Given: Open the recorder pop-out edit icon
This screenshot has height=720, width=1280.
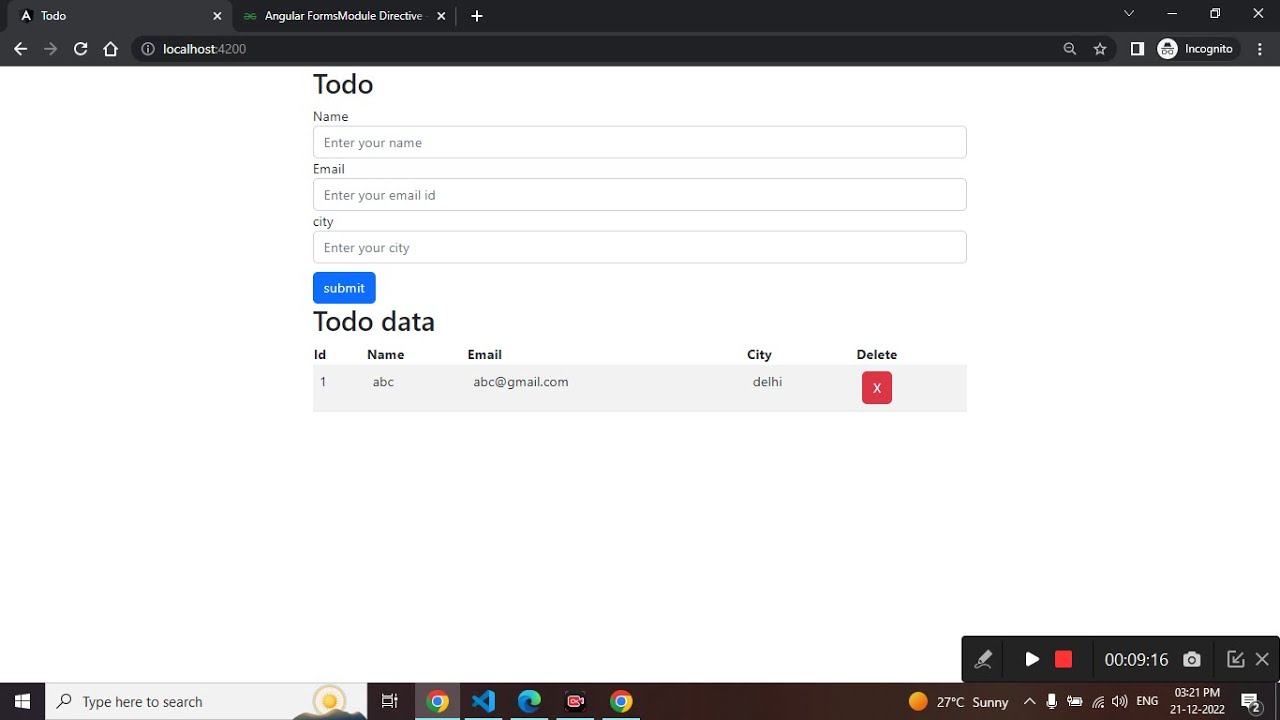Looking at the screenshot, I should point(1236,659).
